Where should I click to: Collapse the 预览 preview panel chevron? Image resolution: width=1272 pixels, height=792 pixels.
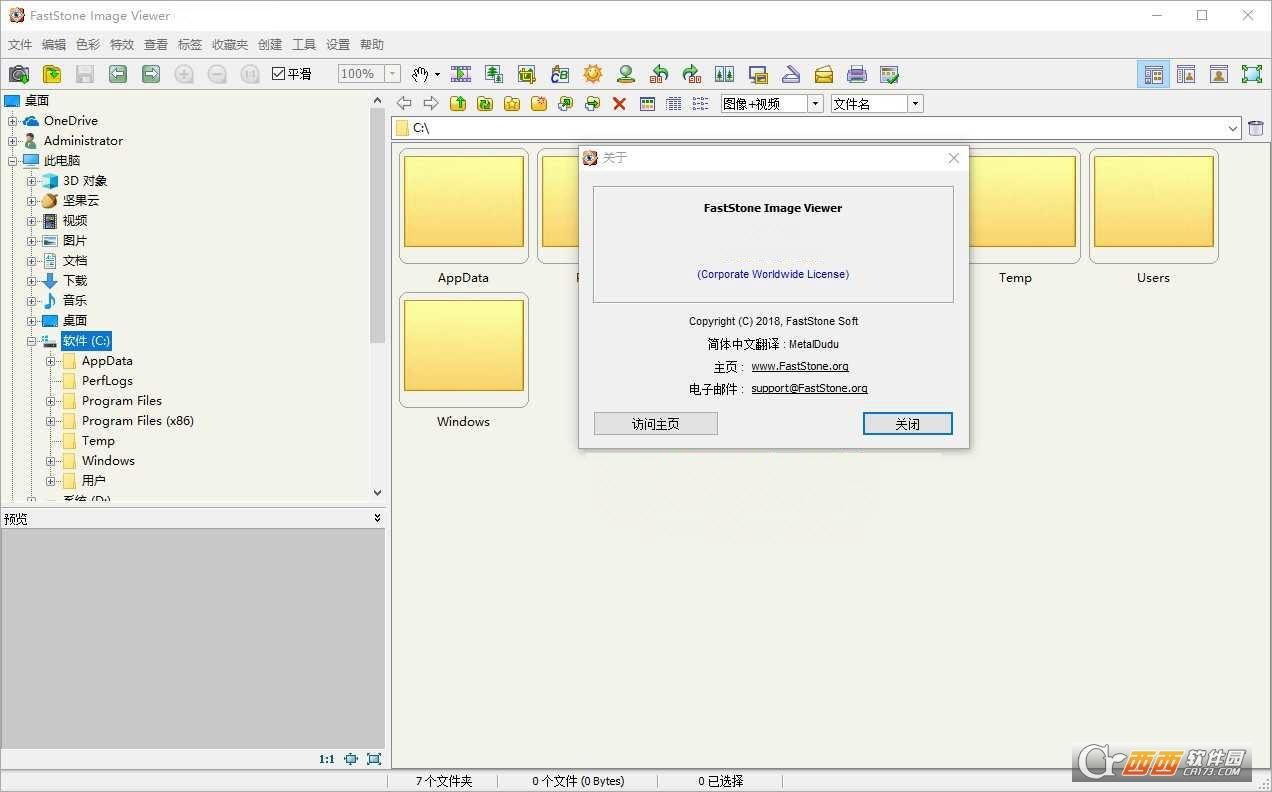(x=377, y=518)
